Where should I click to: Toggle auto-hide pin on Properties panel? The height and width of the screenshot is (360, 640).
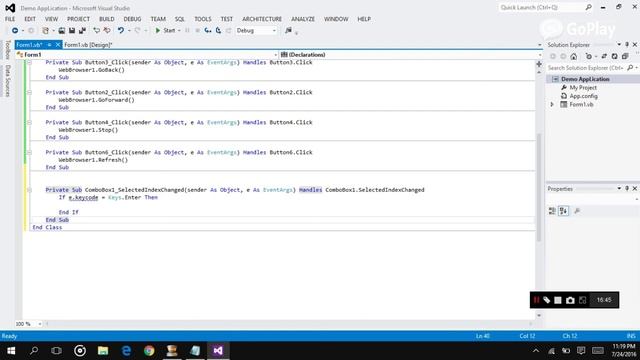click(x=627, y=189)
